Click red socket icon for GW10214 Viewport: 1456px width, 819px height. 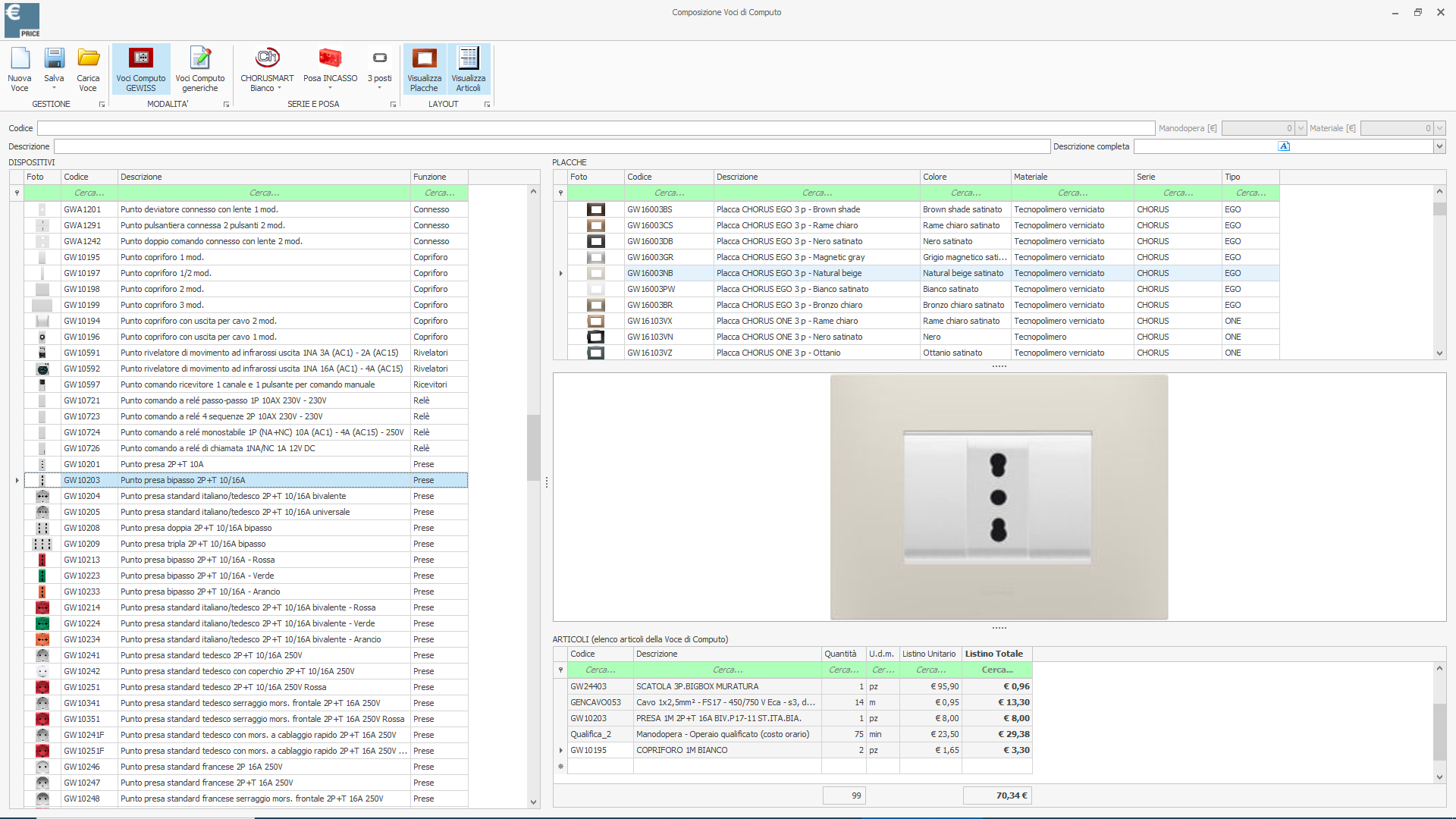(42, 607)
